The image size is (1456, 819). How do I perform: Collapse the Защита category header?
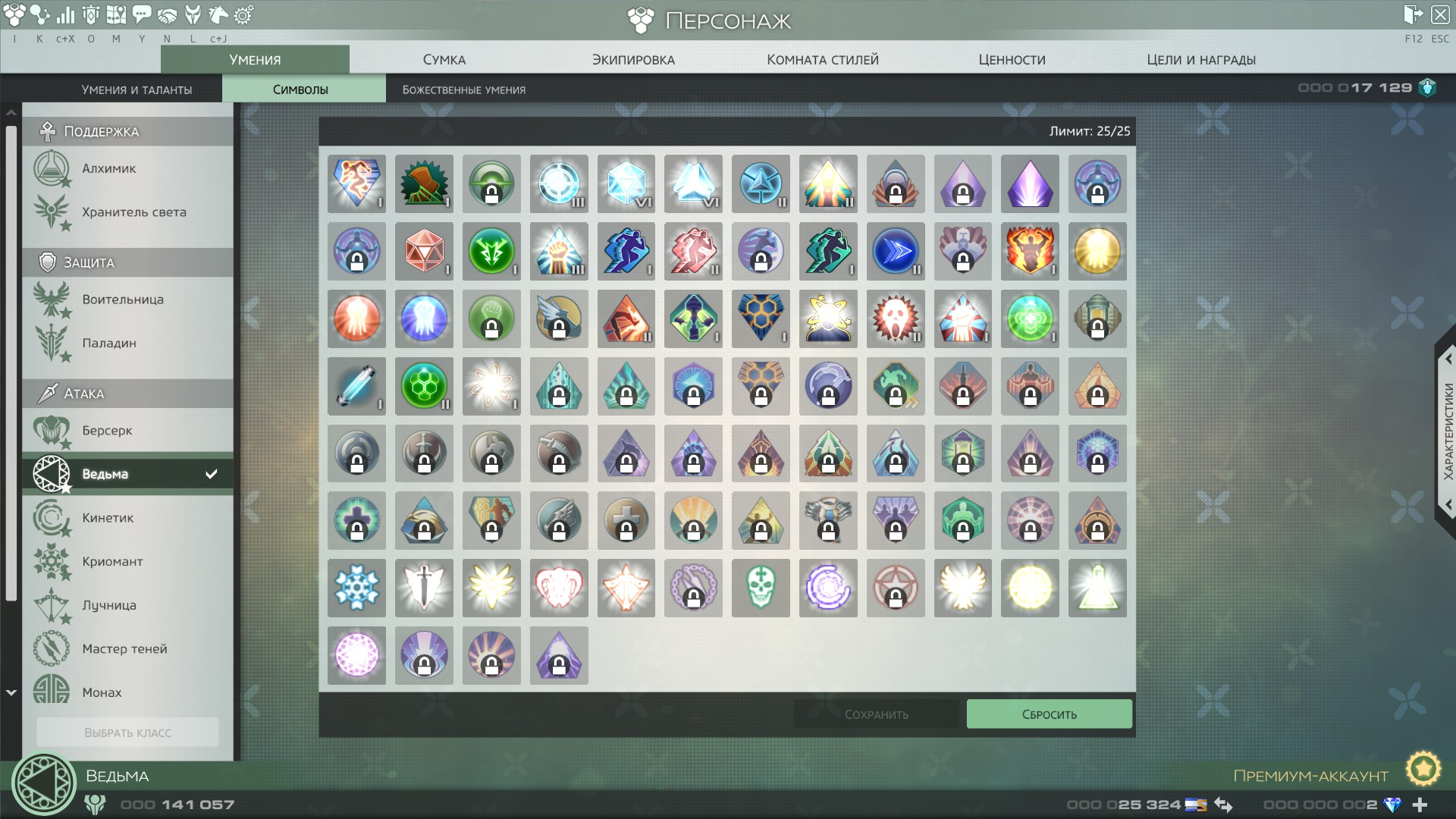(127, 262)
